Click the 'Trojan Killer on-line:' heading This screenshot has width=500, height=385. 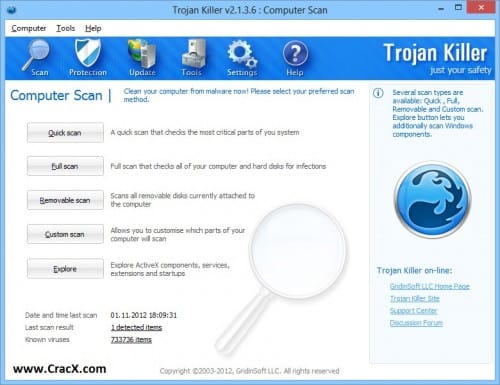tap(415, 270)
